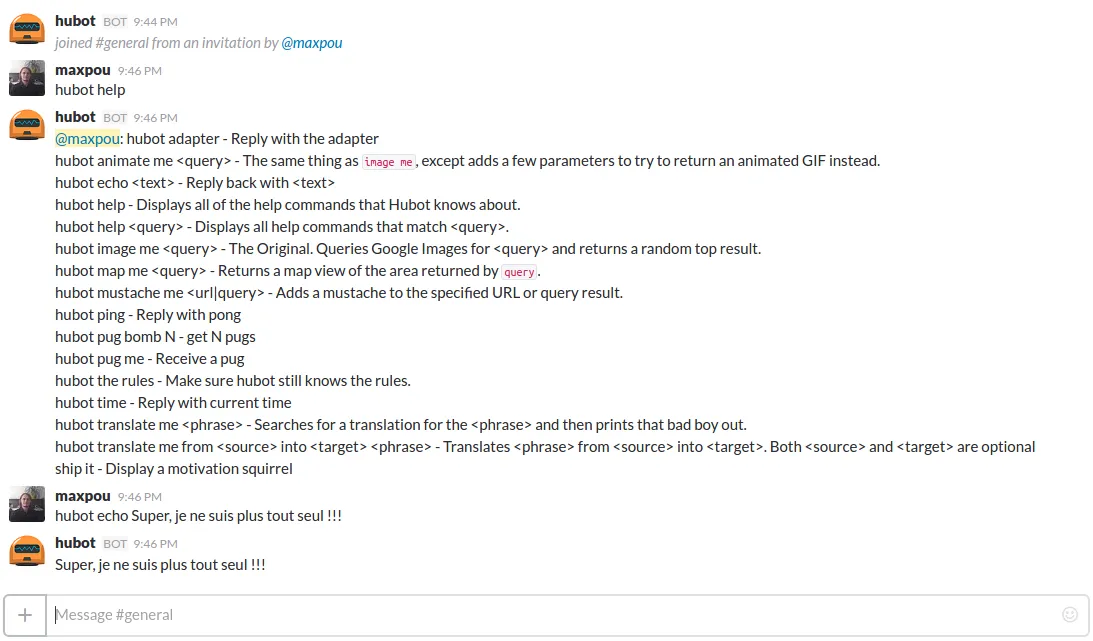1093x641 pixels.
Task: Click maxpou's avatar on the echo message
Action: point(27,504)
